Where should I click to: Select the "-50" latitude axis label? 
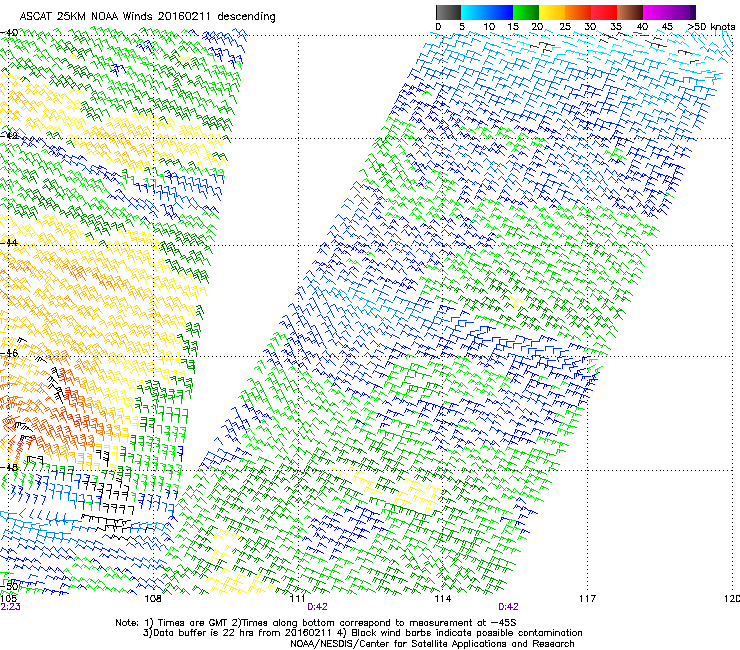[x=10, y=586]
